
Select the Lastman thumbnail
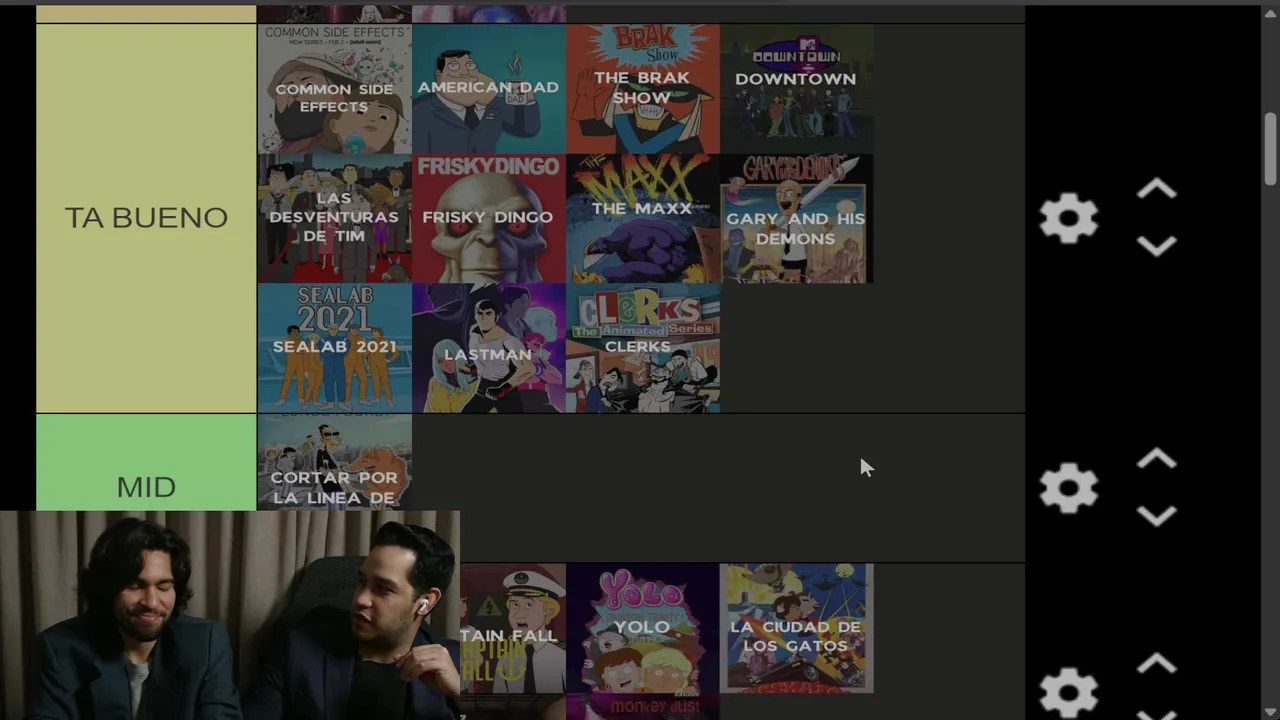[x=489, y=348]
